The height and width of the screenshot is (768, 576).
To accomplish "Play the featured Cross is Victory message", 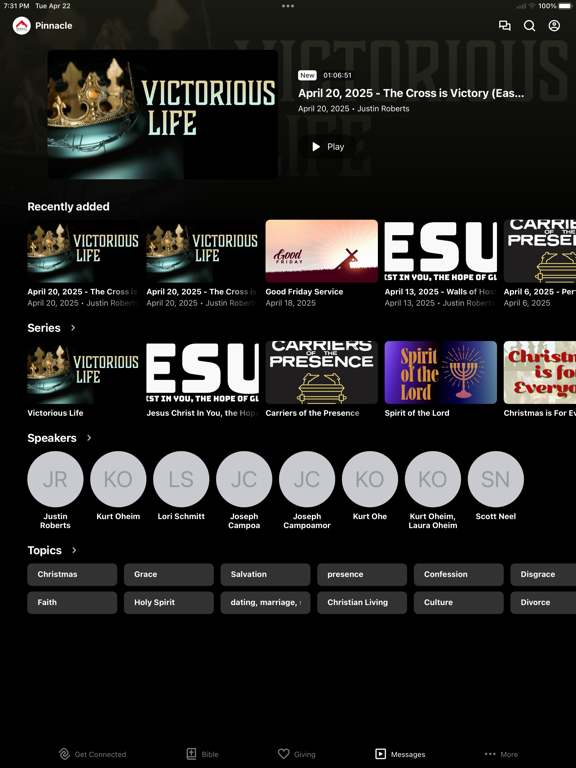I will [x=328, y=146].
